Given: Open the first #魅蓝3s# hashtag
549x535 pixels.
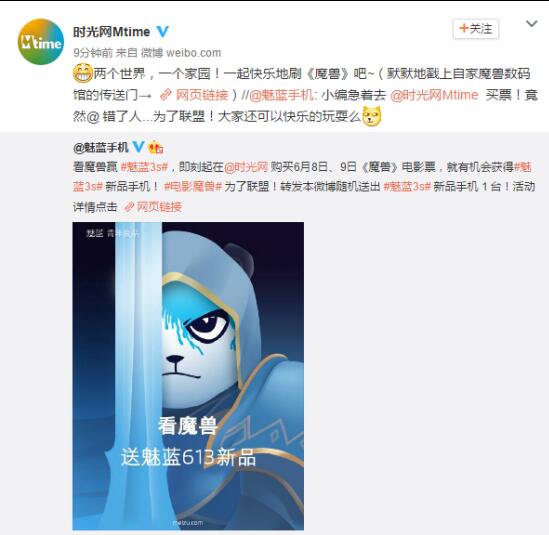Looking at the screenshot, I should coord(144,167).
